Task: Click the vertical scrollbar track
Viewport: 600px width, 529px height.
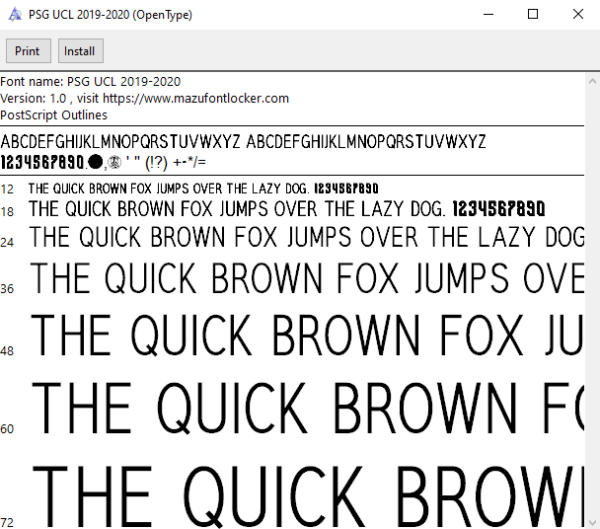Action: [x=592, y=302]
